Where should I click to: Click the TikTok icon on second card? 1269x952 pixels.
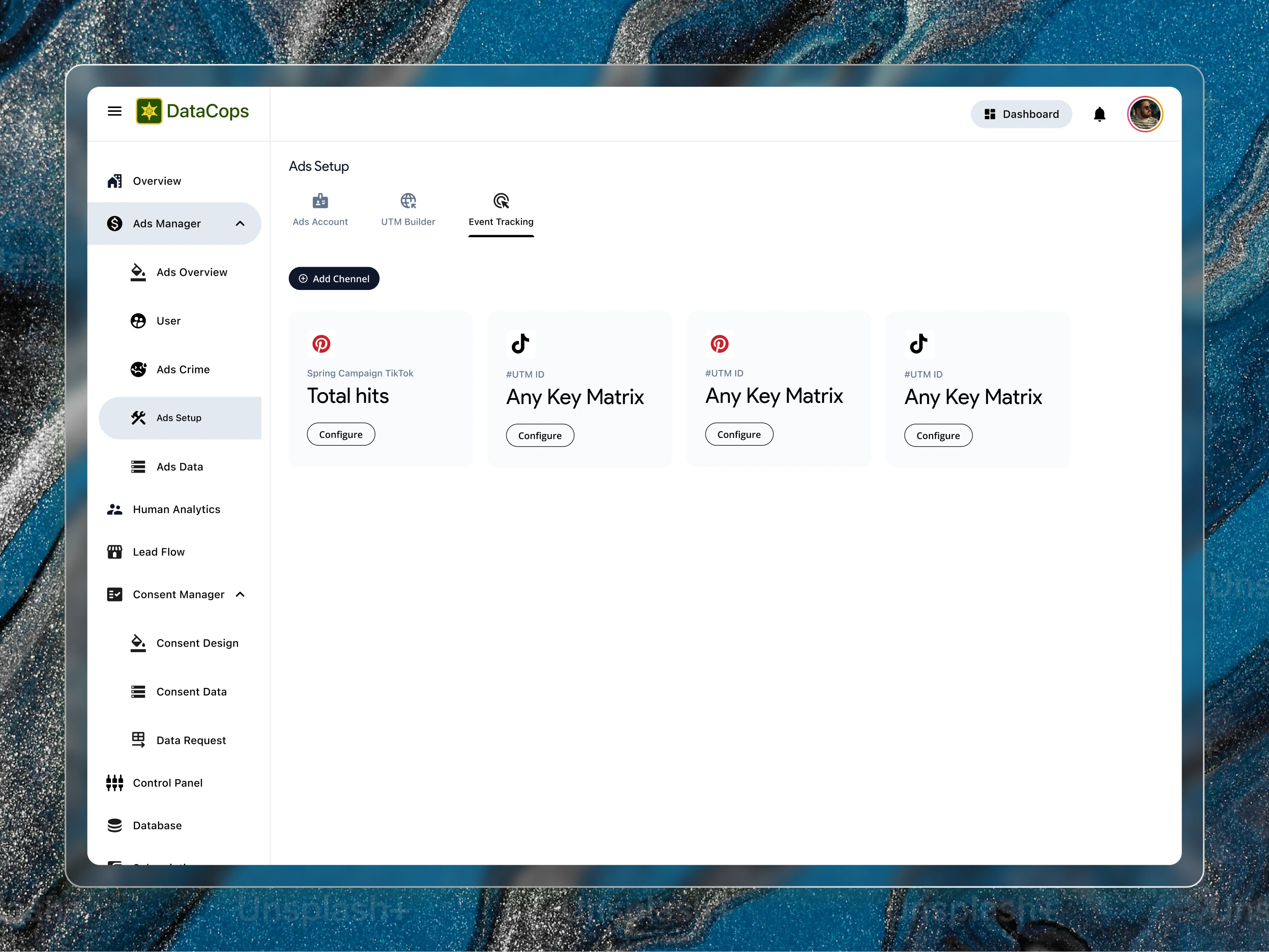(520, 344)
